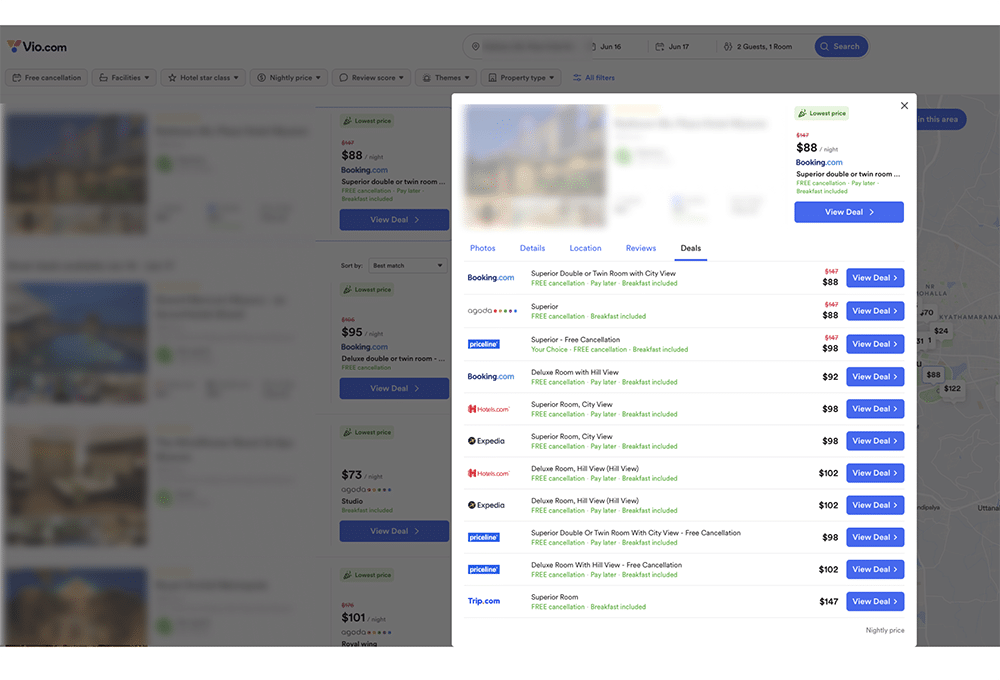Click the Trip.com logo in the deals list
The image size is (1000, 680).
(x=483, y=602)
